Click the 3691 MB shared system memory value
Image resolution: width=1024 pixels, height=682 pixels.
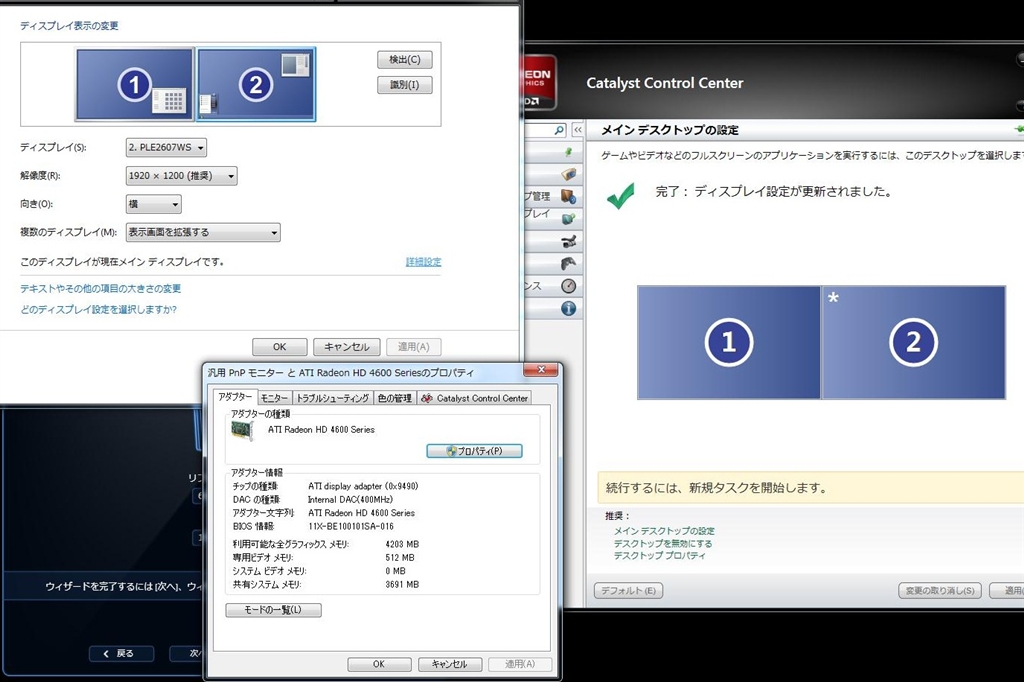(x=402, y=585)
